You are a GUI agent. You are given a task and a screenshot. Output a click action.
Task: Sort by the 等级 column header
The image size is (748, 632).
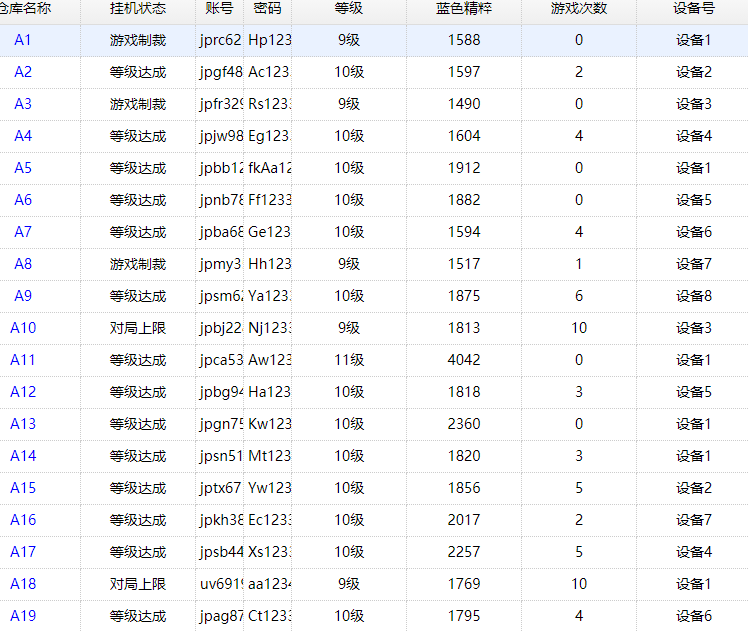(349, 8)
